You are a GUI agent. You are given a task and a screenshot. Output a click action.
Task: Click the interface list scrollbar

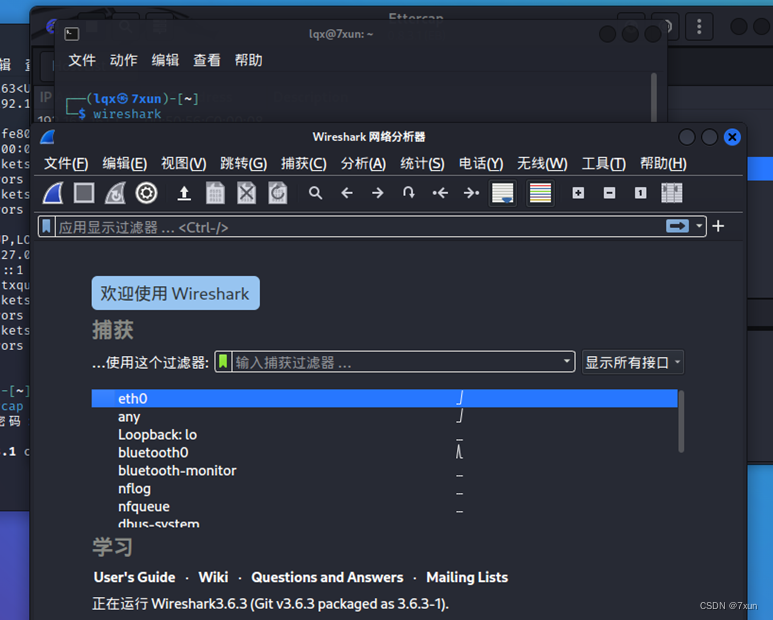point(681,421)
